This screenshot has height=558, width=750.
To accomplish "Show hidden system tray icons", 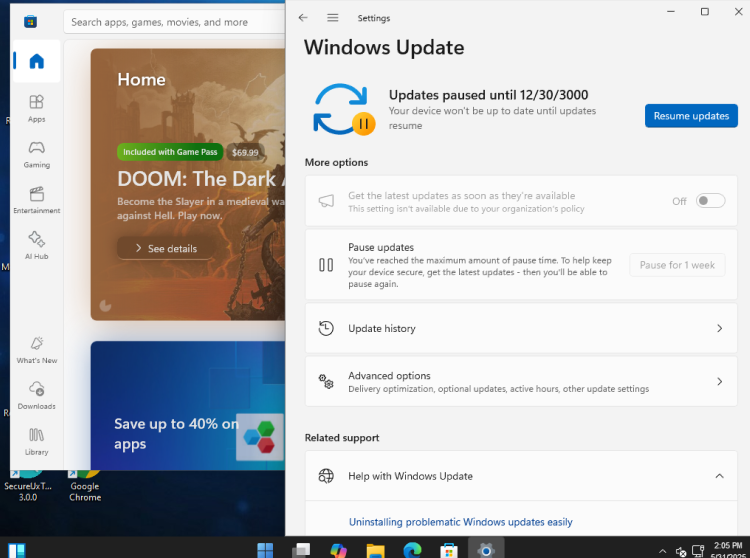I will [662, 551].
